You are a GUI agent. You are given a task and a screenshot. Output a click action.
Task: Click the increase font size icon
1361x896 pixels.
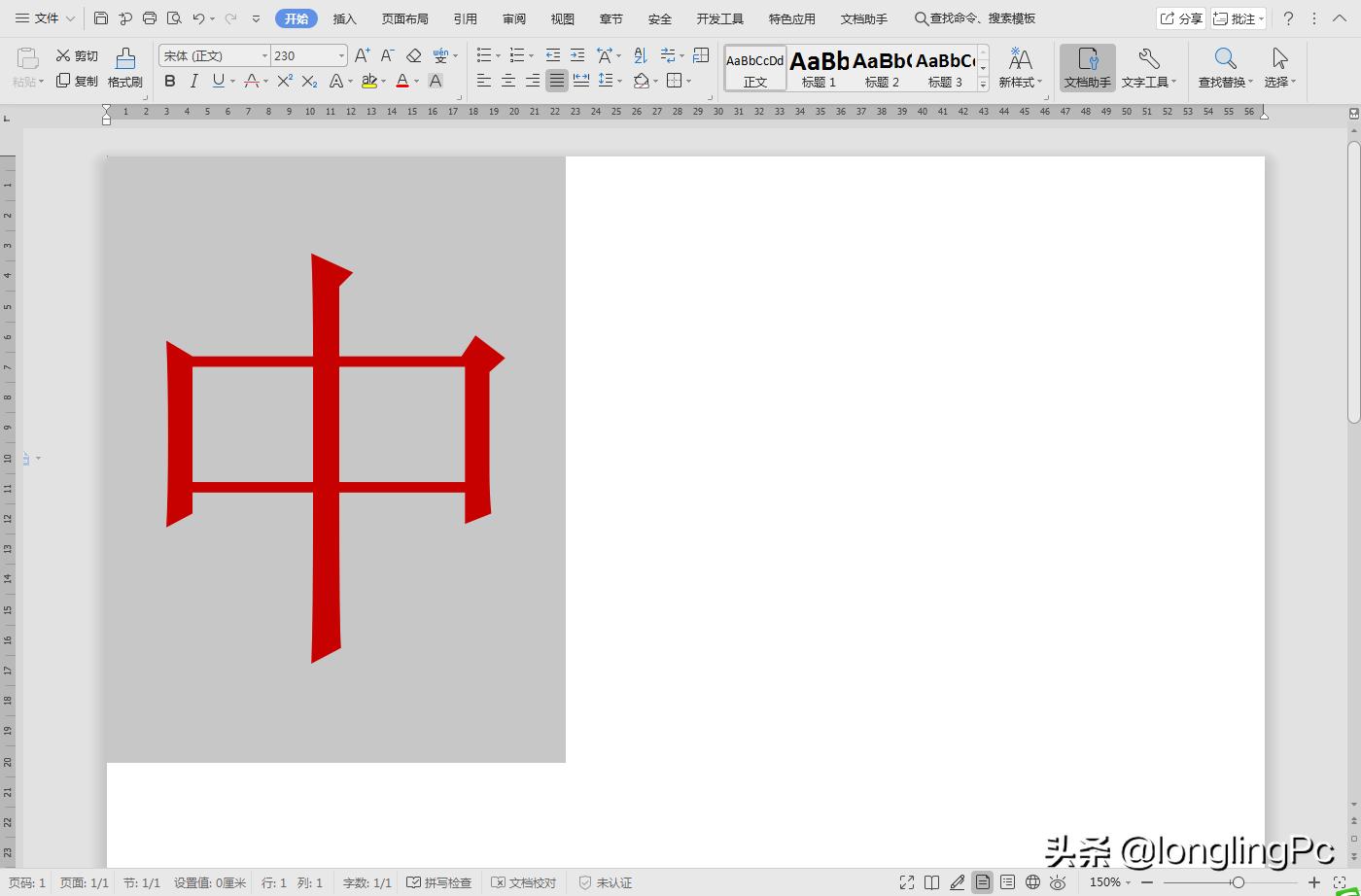coord(362,56)
